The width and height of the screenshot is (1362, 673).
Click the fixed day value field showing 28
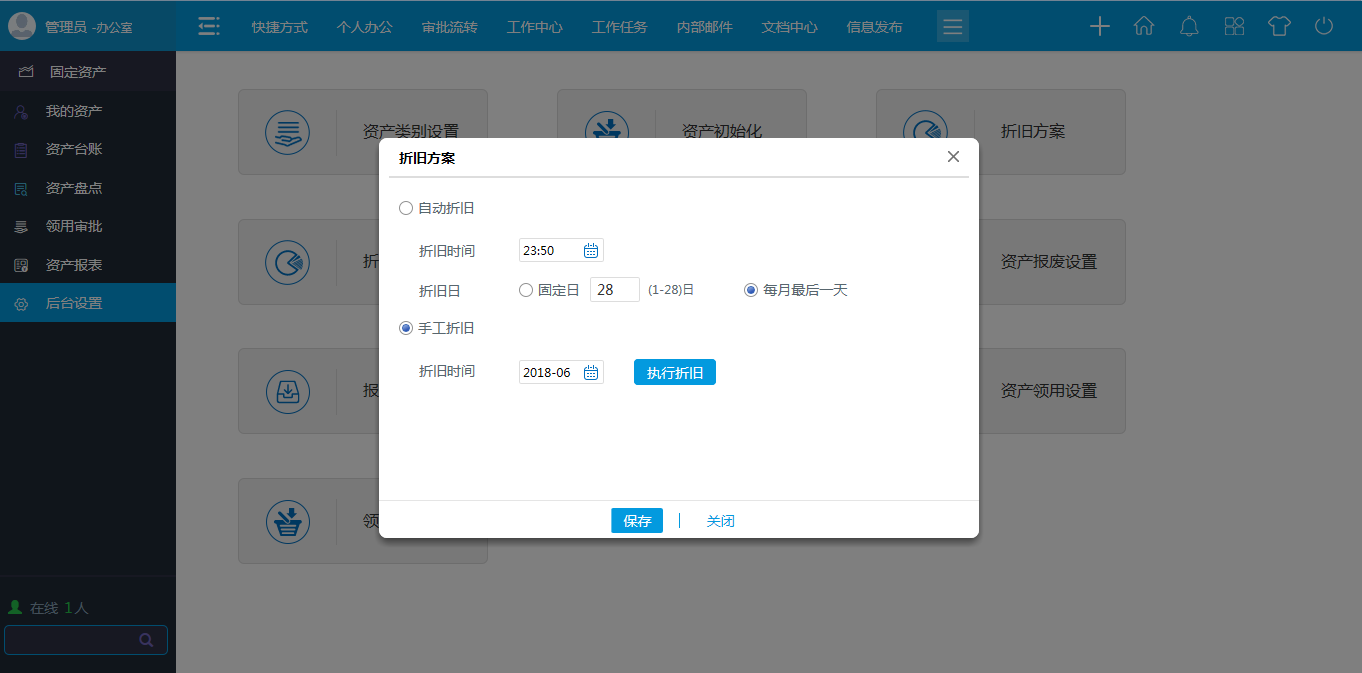(x=614, y=289)
